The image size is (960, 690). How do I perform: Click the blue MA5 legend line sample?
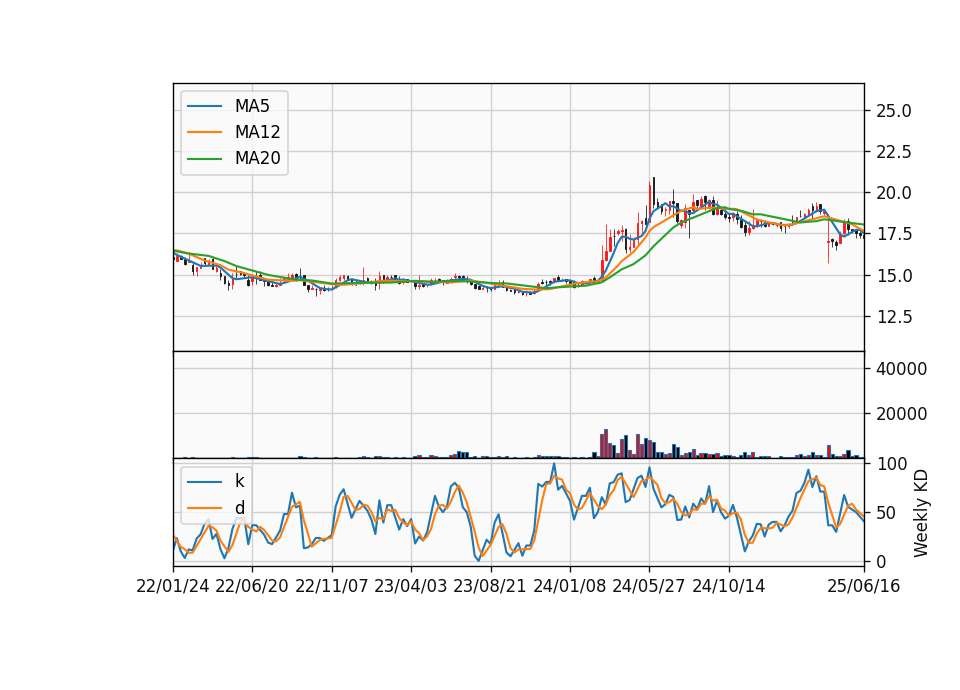pyautogui.click(x=204, y=106)
